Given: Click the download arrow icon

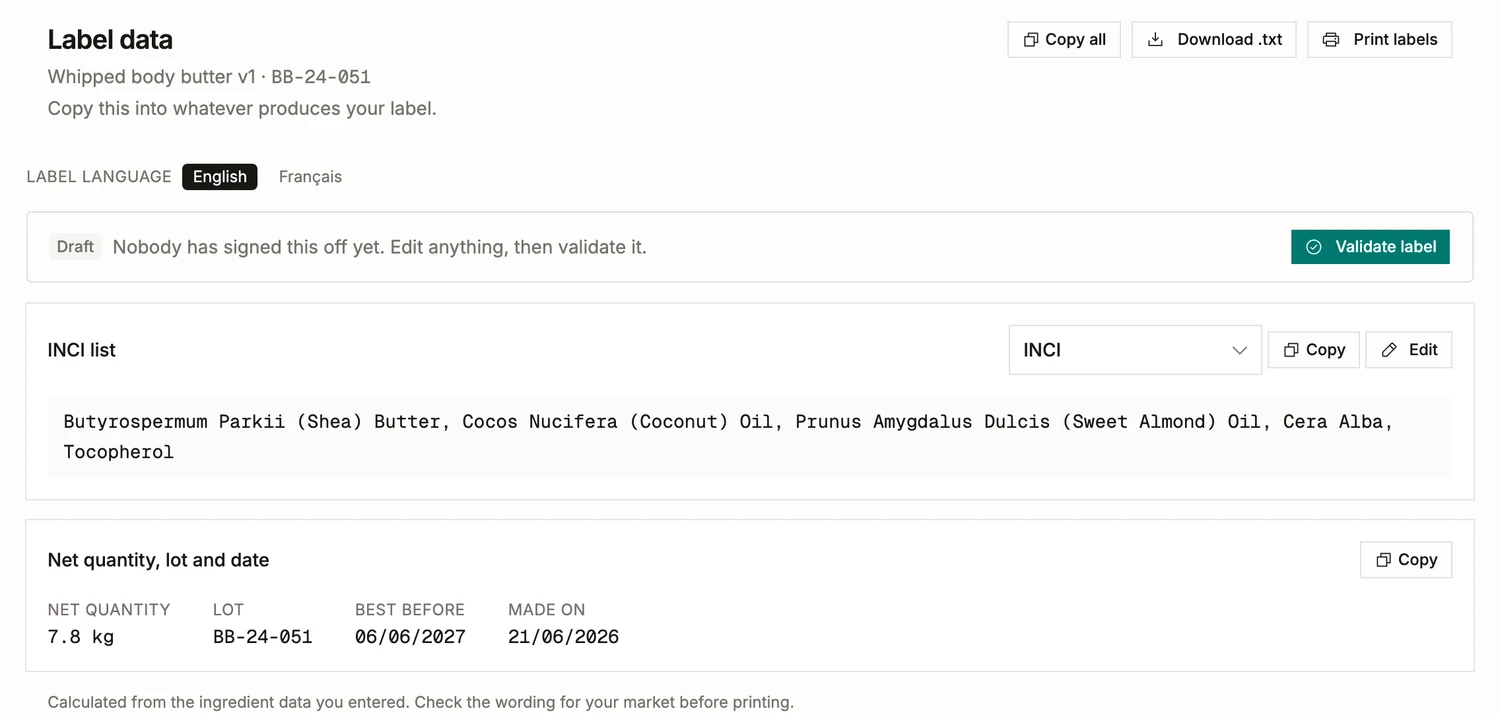Looking at the screenshot, I should (x=1155, y=40).
